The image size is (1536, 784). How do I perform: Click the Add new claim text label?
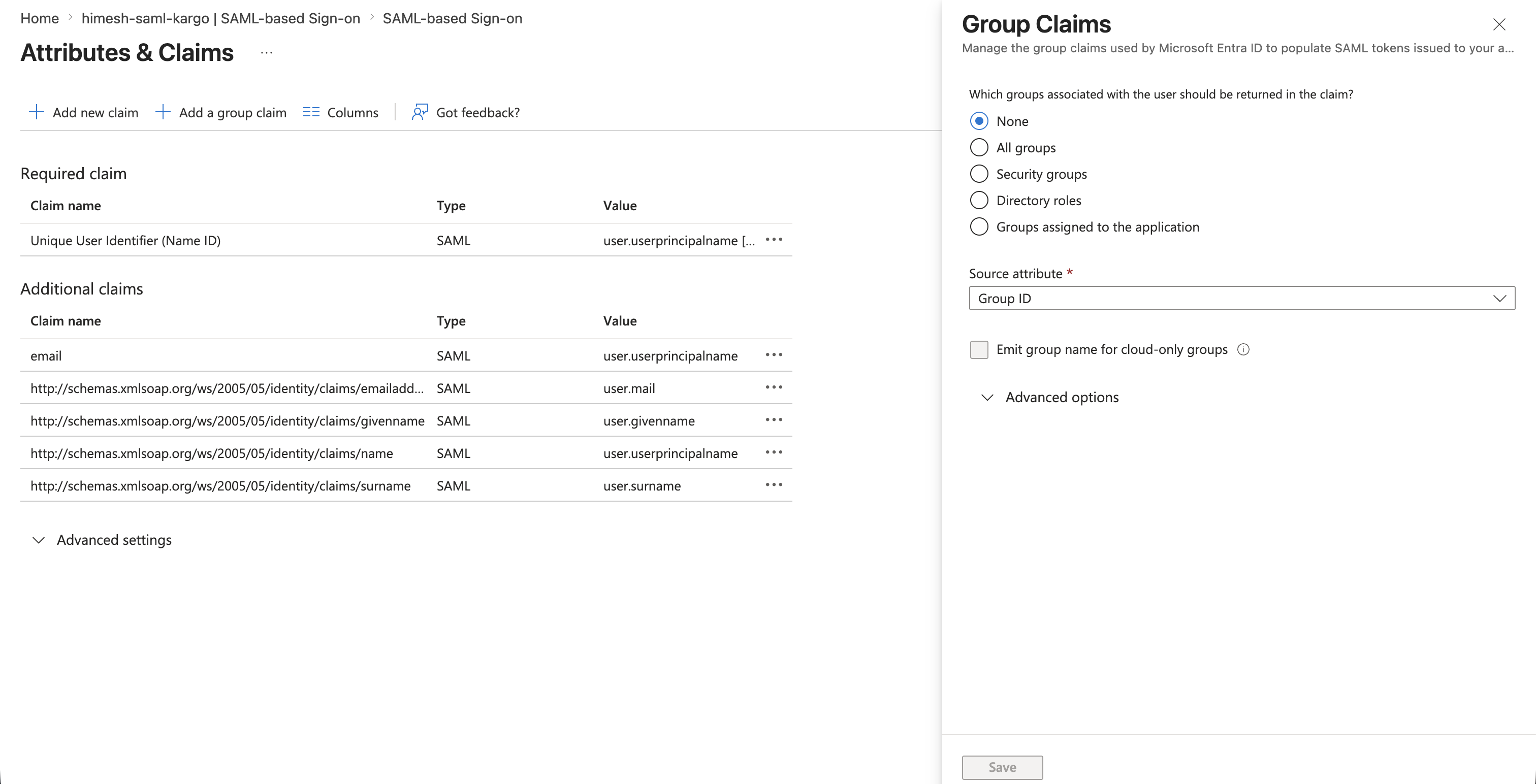click(x=95, y=113)
